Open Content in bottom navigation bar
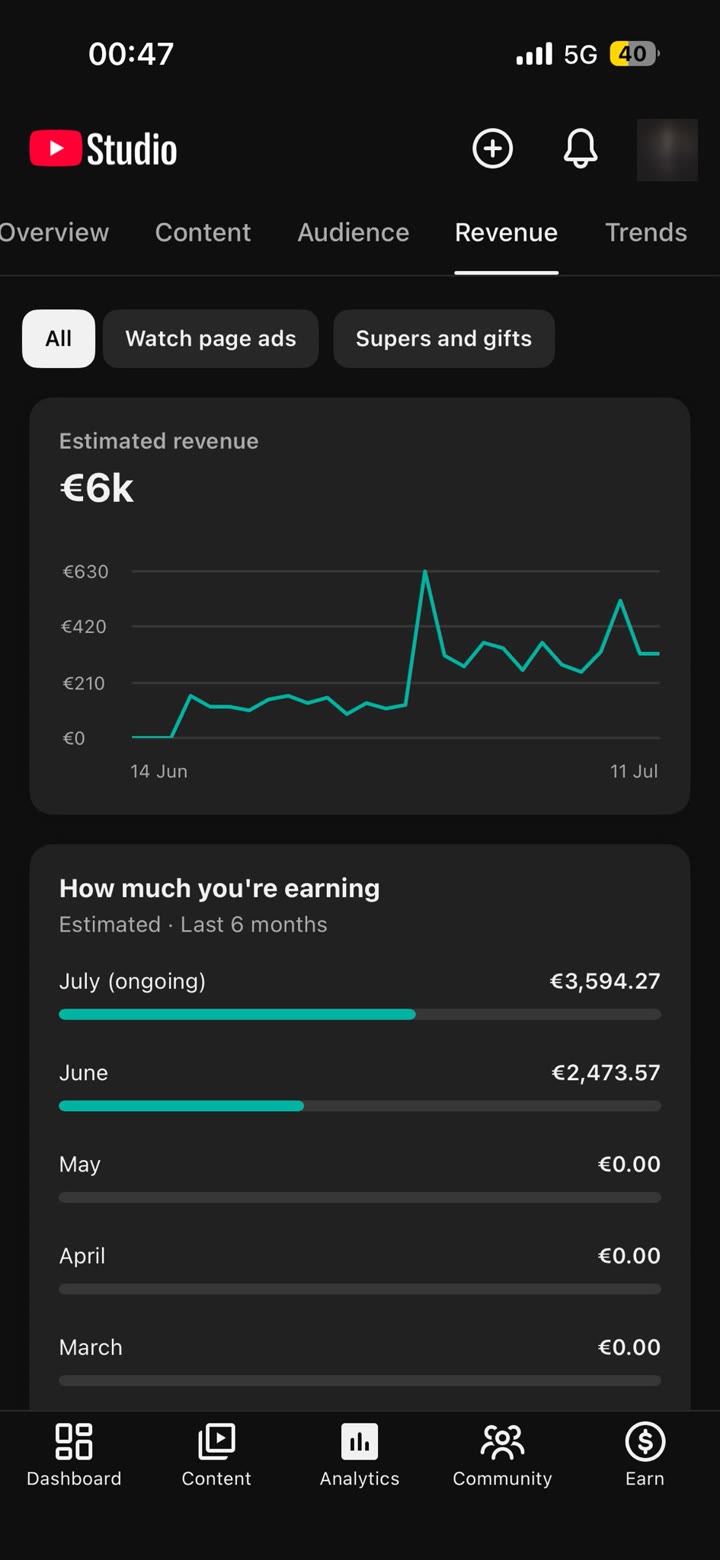 click(x=216, y=1455)
